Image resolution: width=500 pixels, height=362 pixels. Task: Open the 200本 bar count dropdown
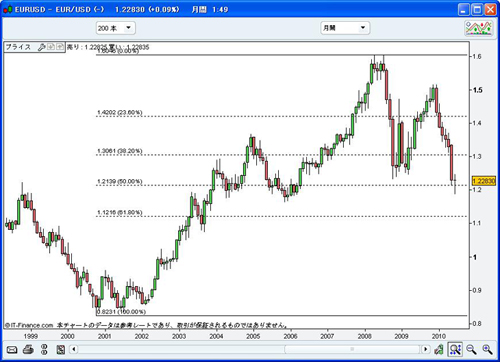tap(115, 28)
